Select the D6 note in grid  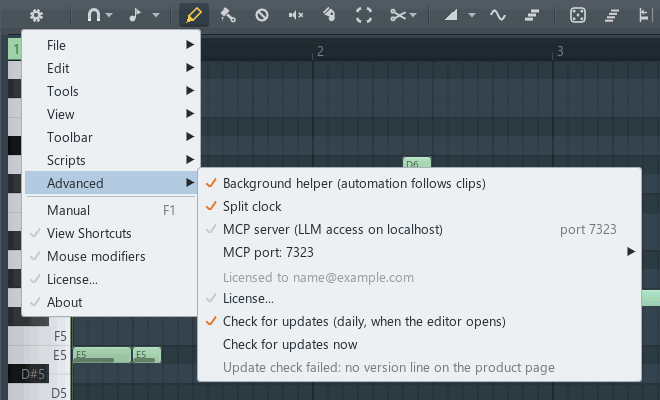(417, 163)
